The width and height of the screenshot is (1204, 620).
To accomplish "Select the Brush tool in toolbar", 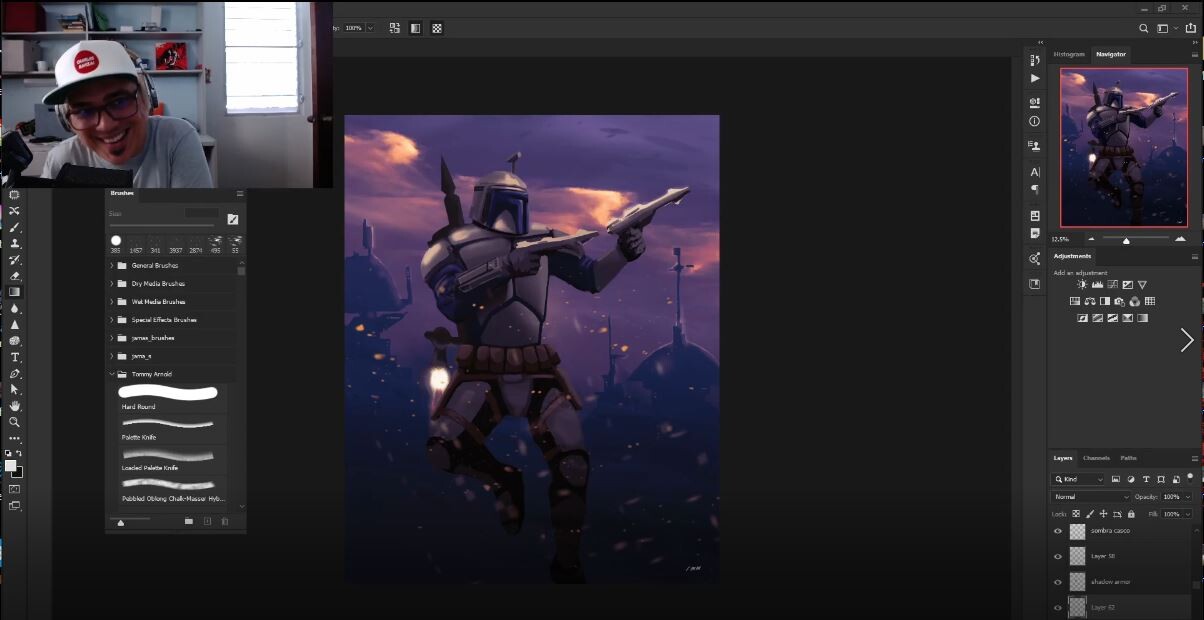I will tap(14, 227).
